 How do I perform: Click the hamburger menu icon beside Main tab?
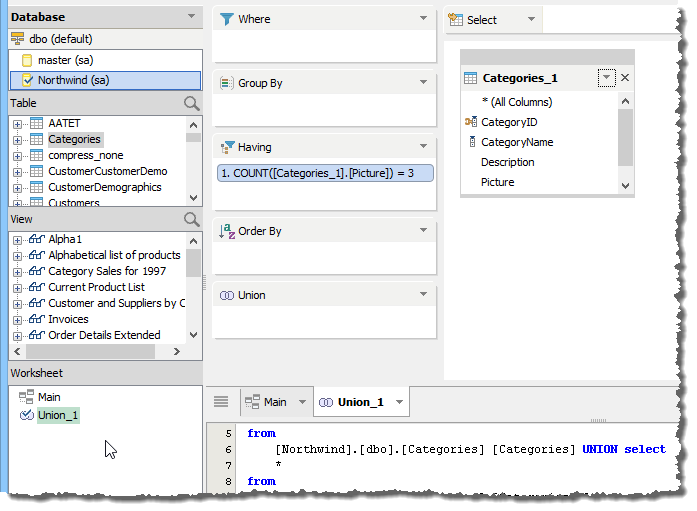pyautogui.click(x=221, y=402)
